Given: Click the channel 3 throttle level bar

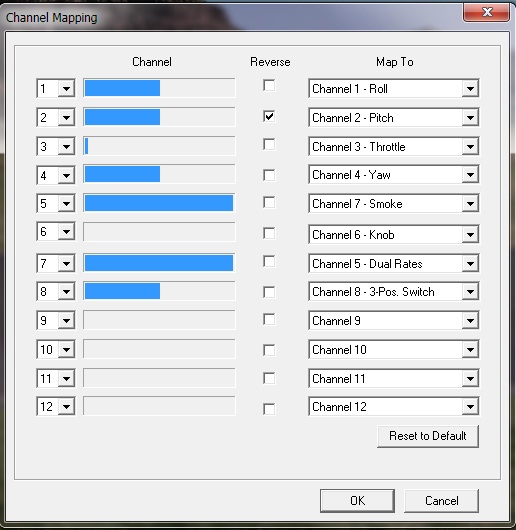Looking at the screenshot, I should [159, 146].
